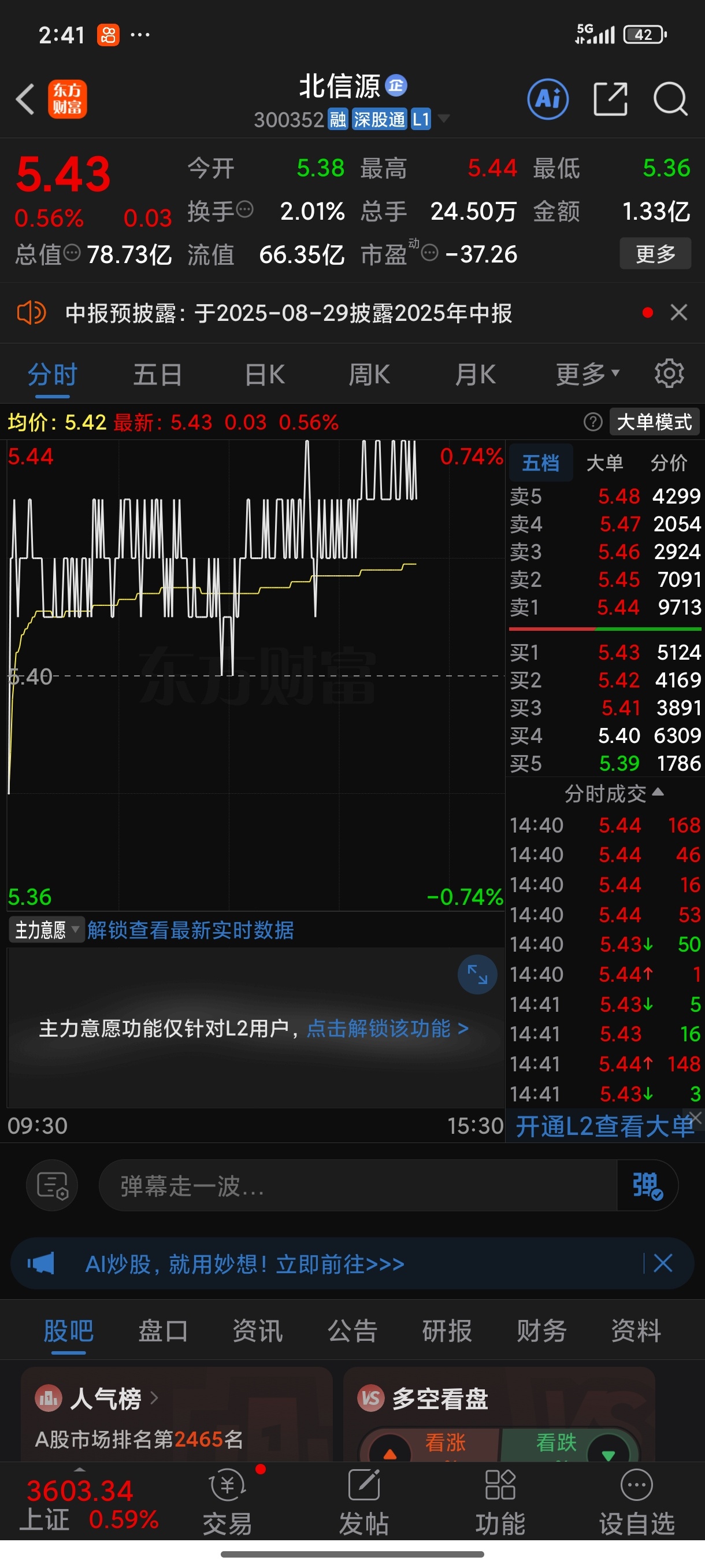The height and width of the screenshot is (1568, 705).
Task: Switch to the 日K chart tab
Action: (265, 374)
